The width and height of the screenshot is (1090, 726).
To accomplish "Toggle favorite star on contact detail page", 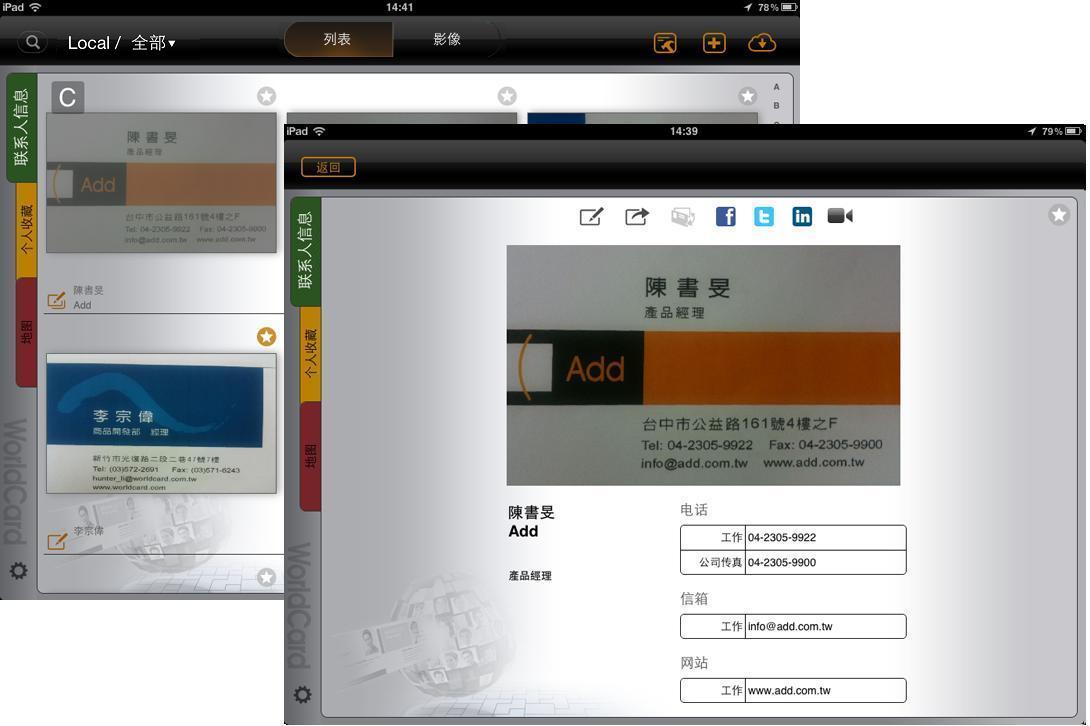I will coord(1059,215).
